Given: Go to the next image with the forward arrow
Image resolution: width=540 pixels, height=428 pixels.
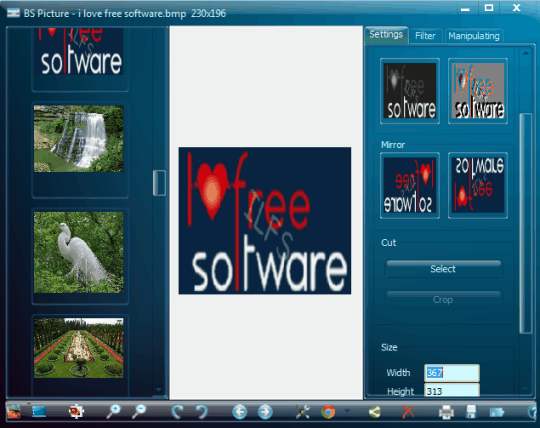Looking at the screenshot, I should [x=265, y=411].
